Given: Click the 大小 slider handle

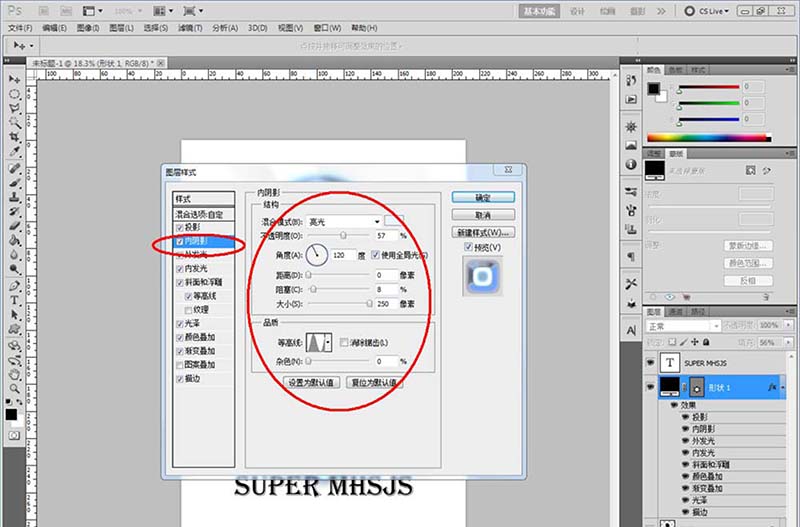Looking at the screenshot, I should coord(369,304).
